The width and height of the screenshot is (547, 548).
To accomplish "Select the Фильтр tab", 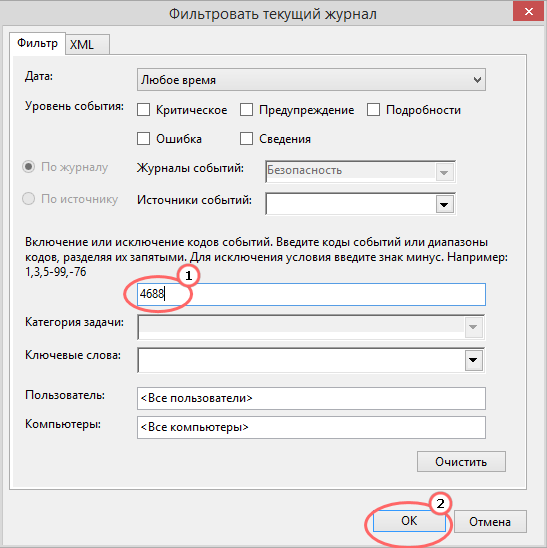I will (x=37, y=43).
